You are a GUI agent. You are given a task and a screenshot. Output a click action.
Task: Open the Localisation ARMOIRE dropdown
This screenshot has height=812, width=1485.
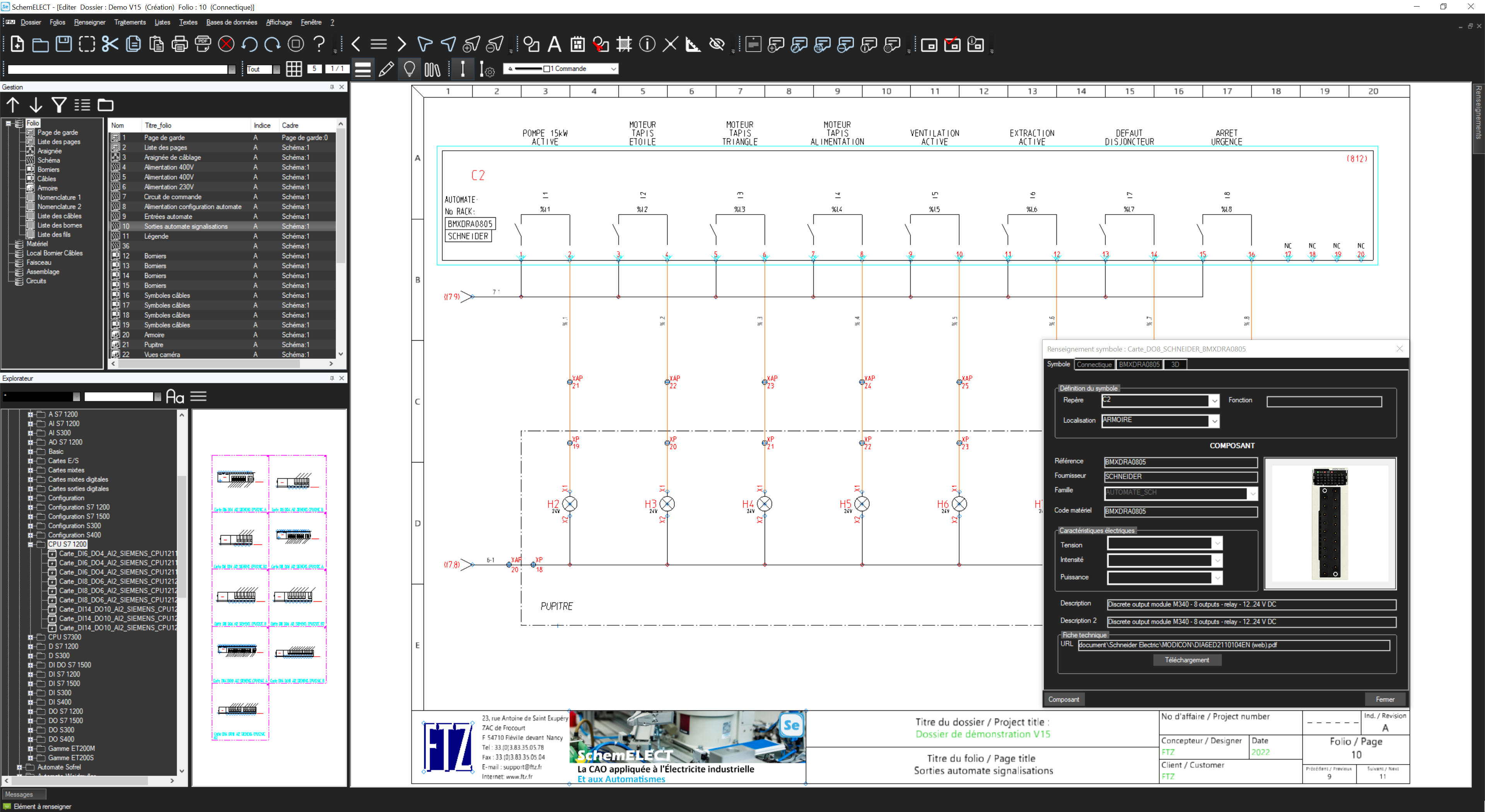[1214, 421]
